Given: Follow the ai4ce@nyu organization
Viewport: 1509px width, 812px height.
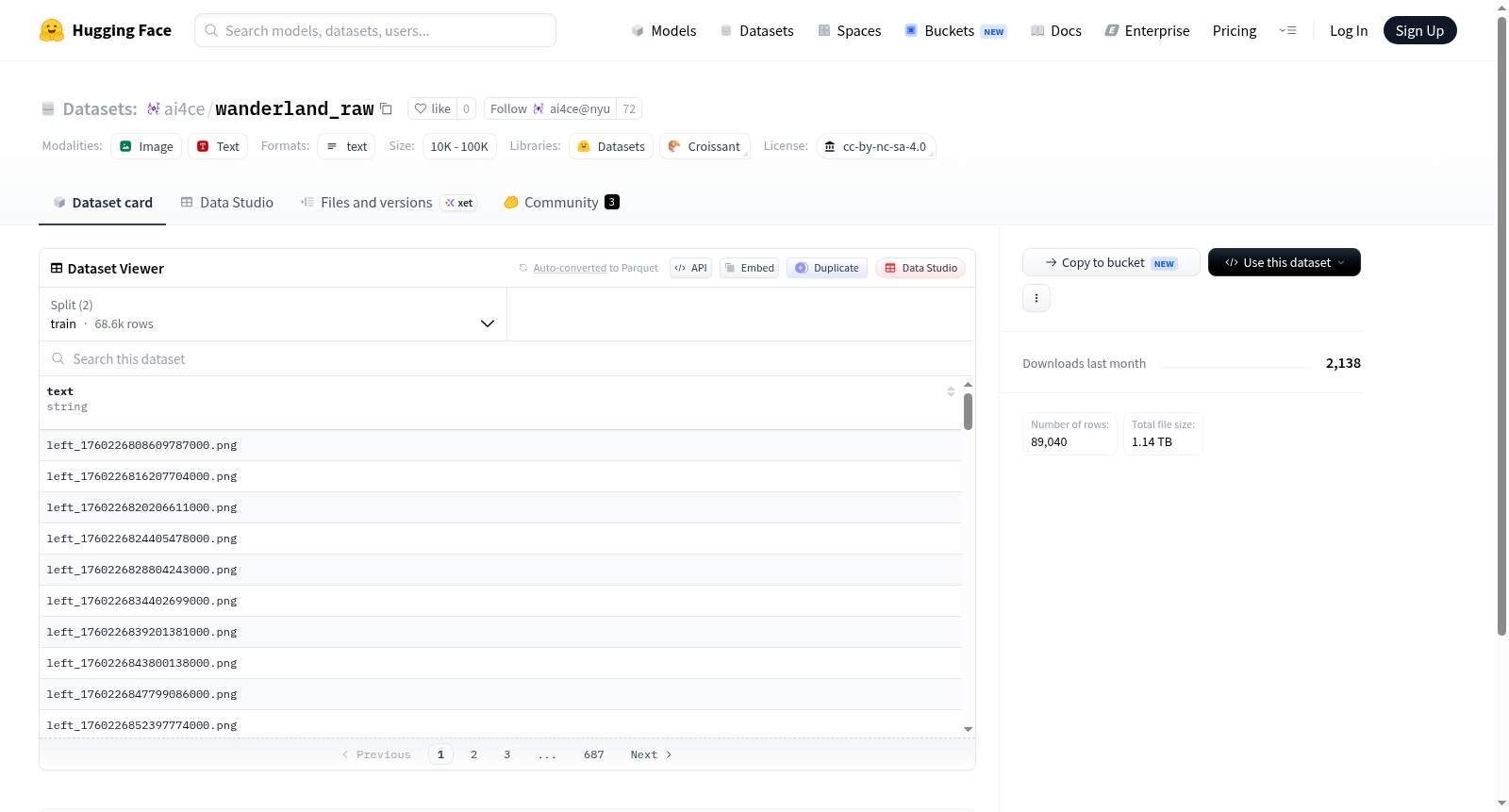Looking at the screenshot, I should pyautogui.click(x=550, y=108).
